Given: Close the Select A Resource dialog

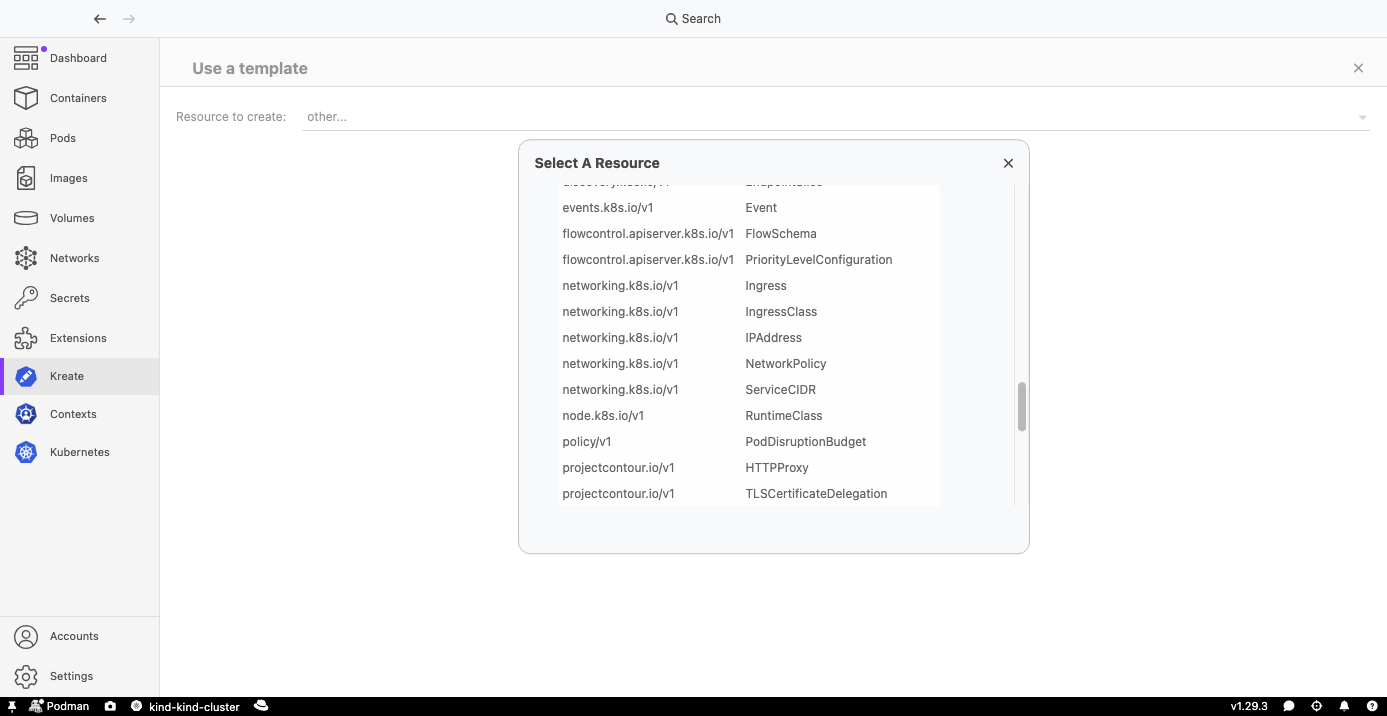Looking at the screenshot, I should tap(1008, 163).
